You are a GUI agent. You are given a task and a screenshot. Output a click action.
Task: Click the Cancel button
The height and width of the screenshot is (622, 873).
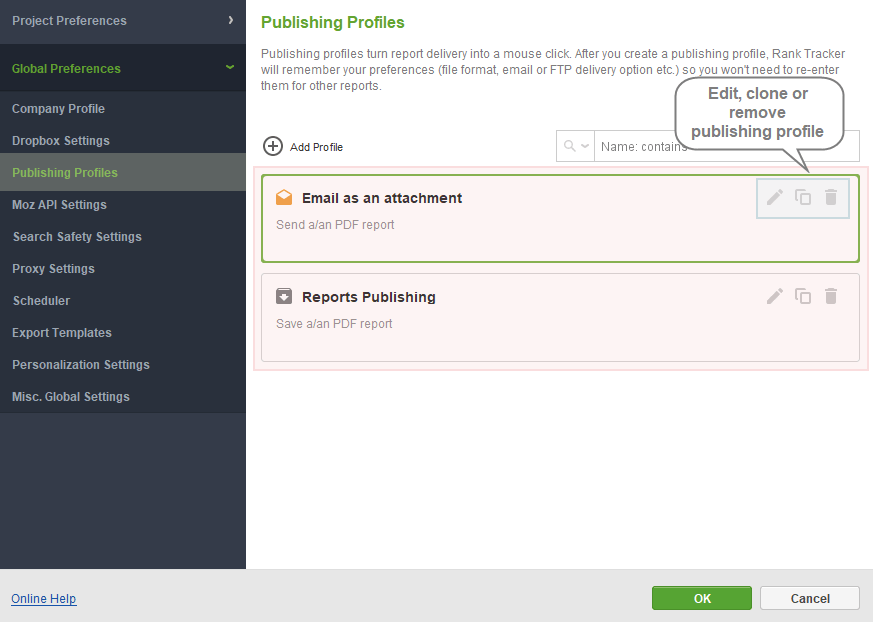coord(810,598)
